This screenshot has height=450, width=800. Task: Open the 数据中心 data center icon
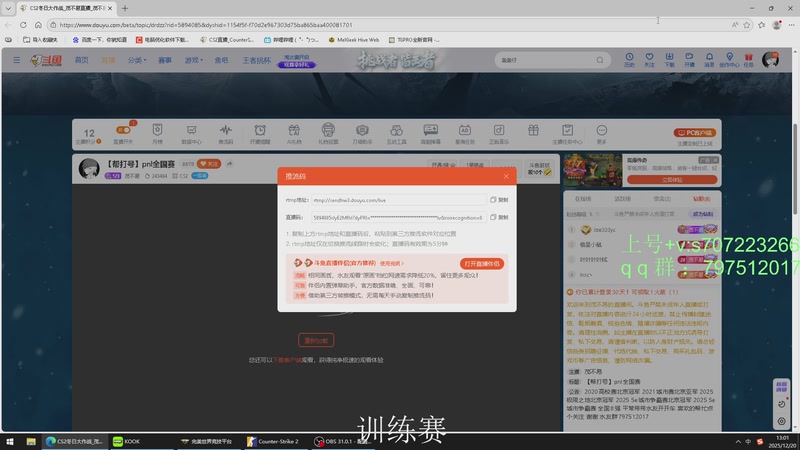tap(191, 134)
